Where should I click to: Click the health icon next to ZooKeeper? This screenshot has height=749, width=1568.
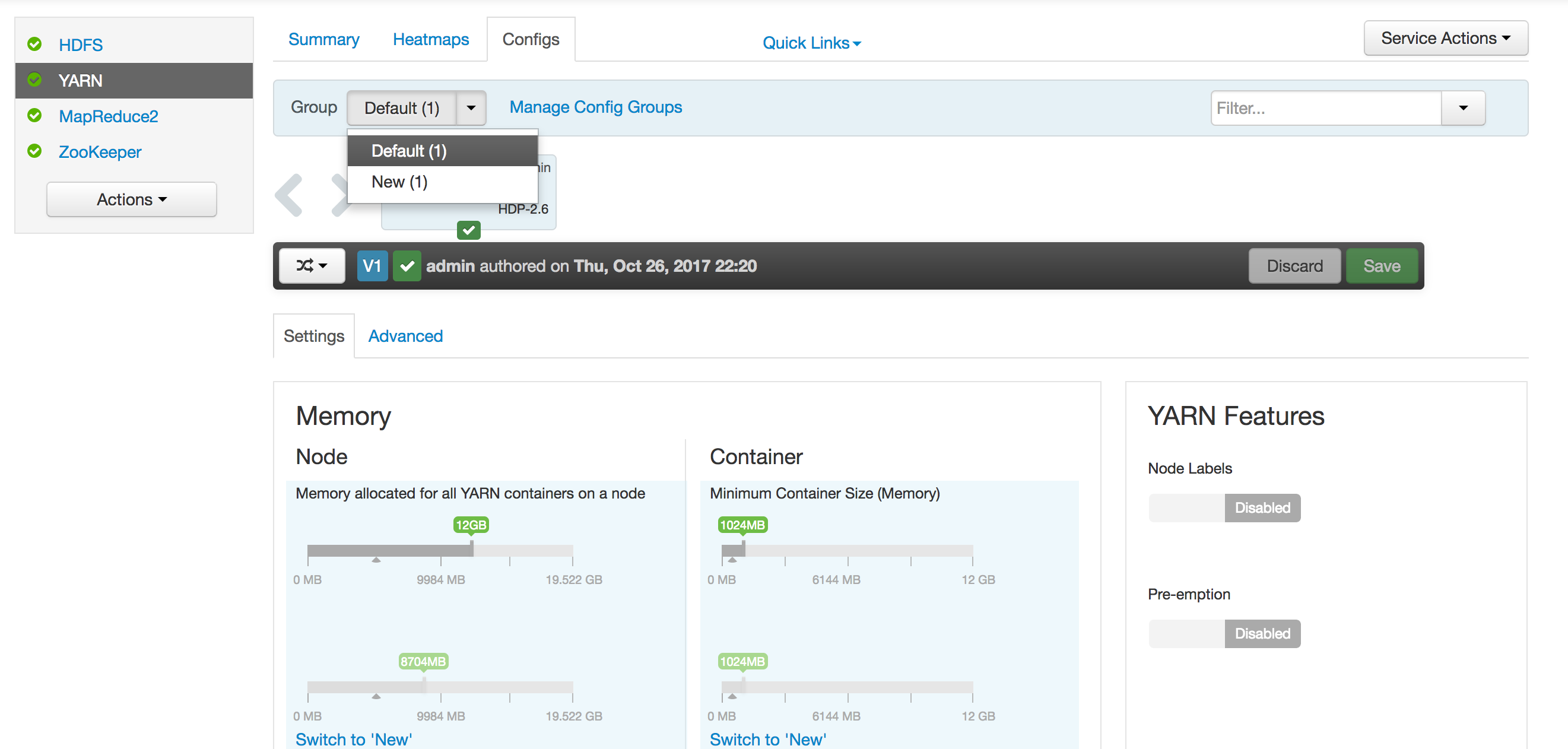point(34,151)
